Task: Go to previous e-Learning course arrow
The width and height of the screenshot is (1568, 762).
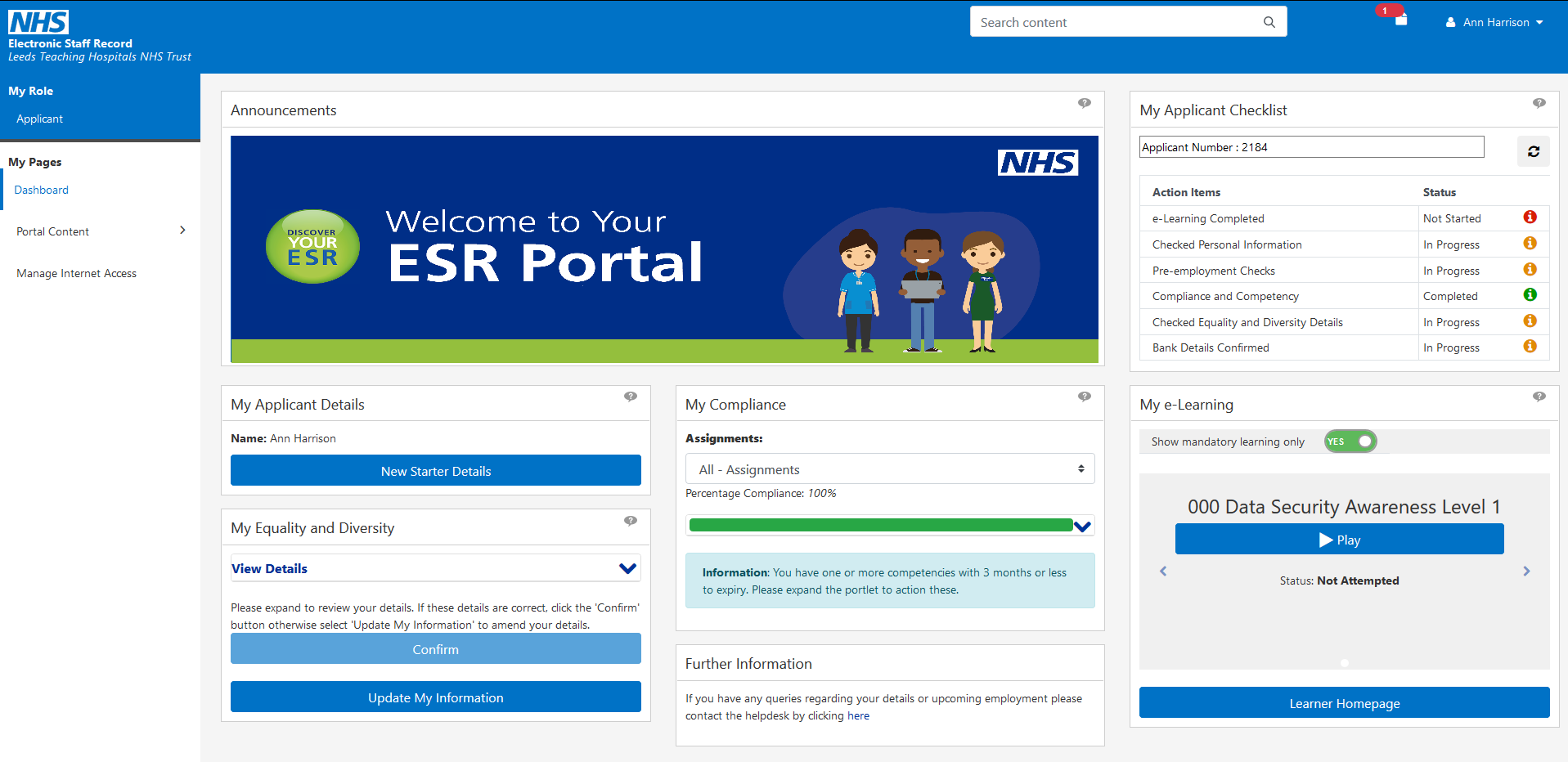Action: pos(1163,571)
